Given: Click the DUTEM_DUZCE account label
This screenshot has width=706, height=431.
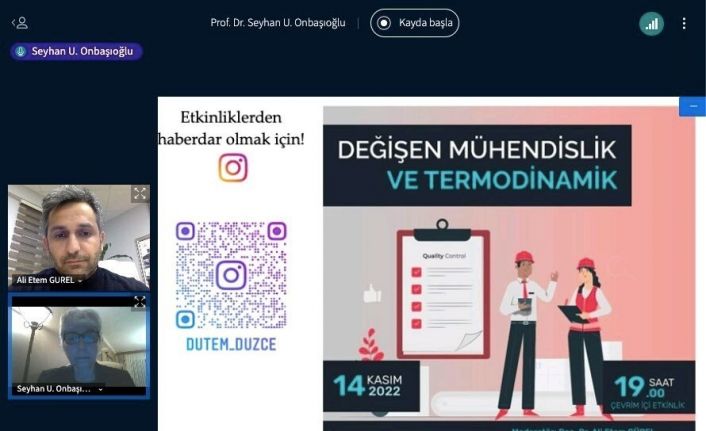Looking at the screenshot, I should [231, 345].
